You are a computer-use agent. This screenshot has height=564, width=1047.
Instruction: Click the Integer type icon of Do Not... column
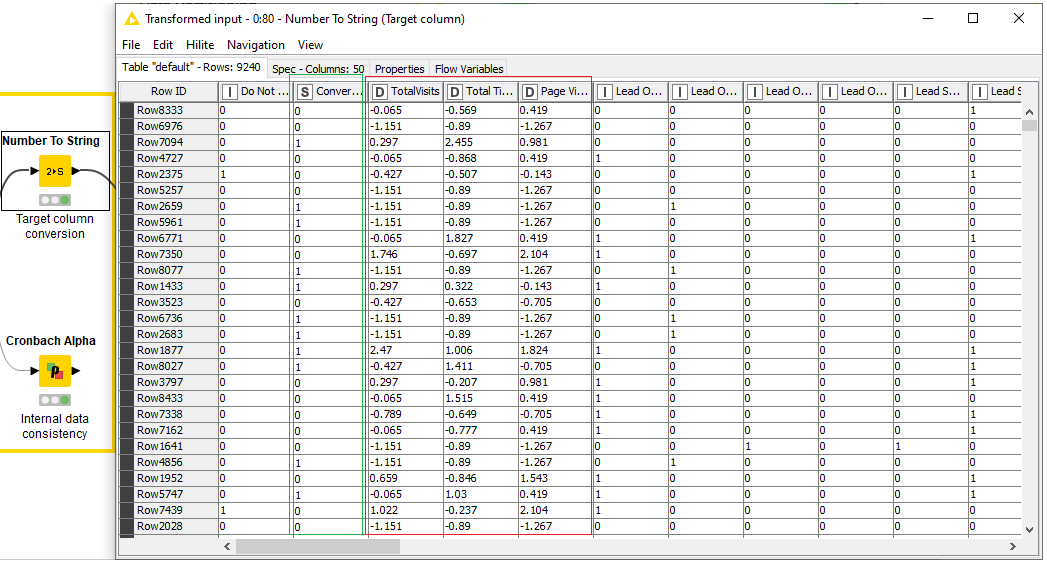(x=229, y=92)
